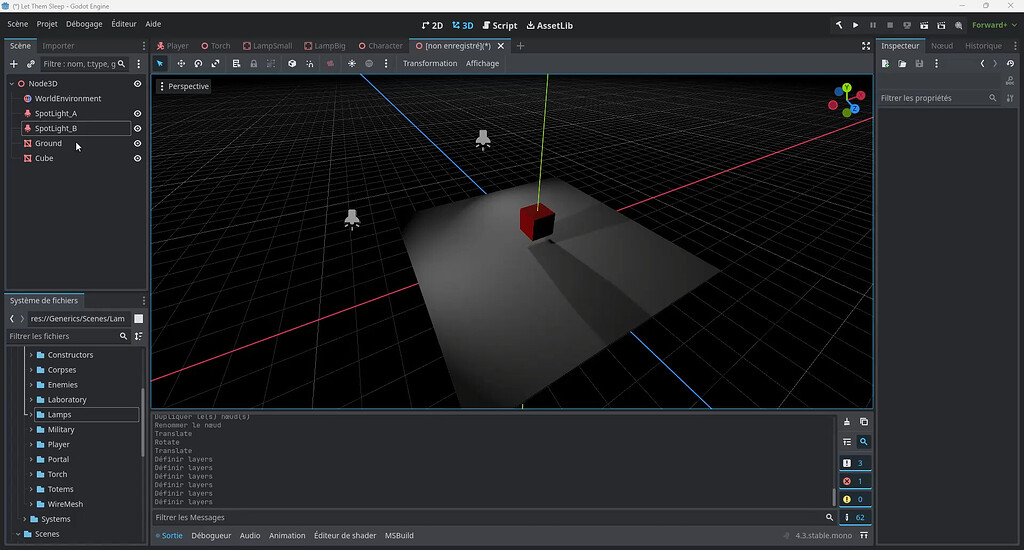1024x550 pixels.
Task: Focus the Filtrer les propriétés field
Action: (937, 98)
